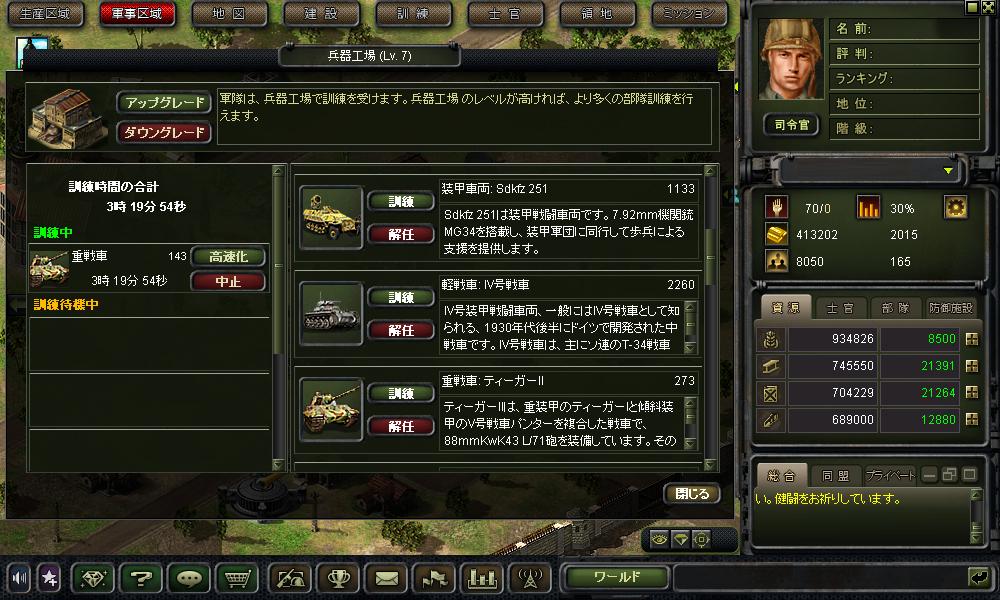Switch to the 部隊 tab
1000x600 pixels.
[895, 308]
